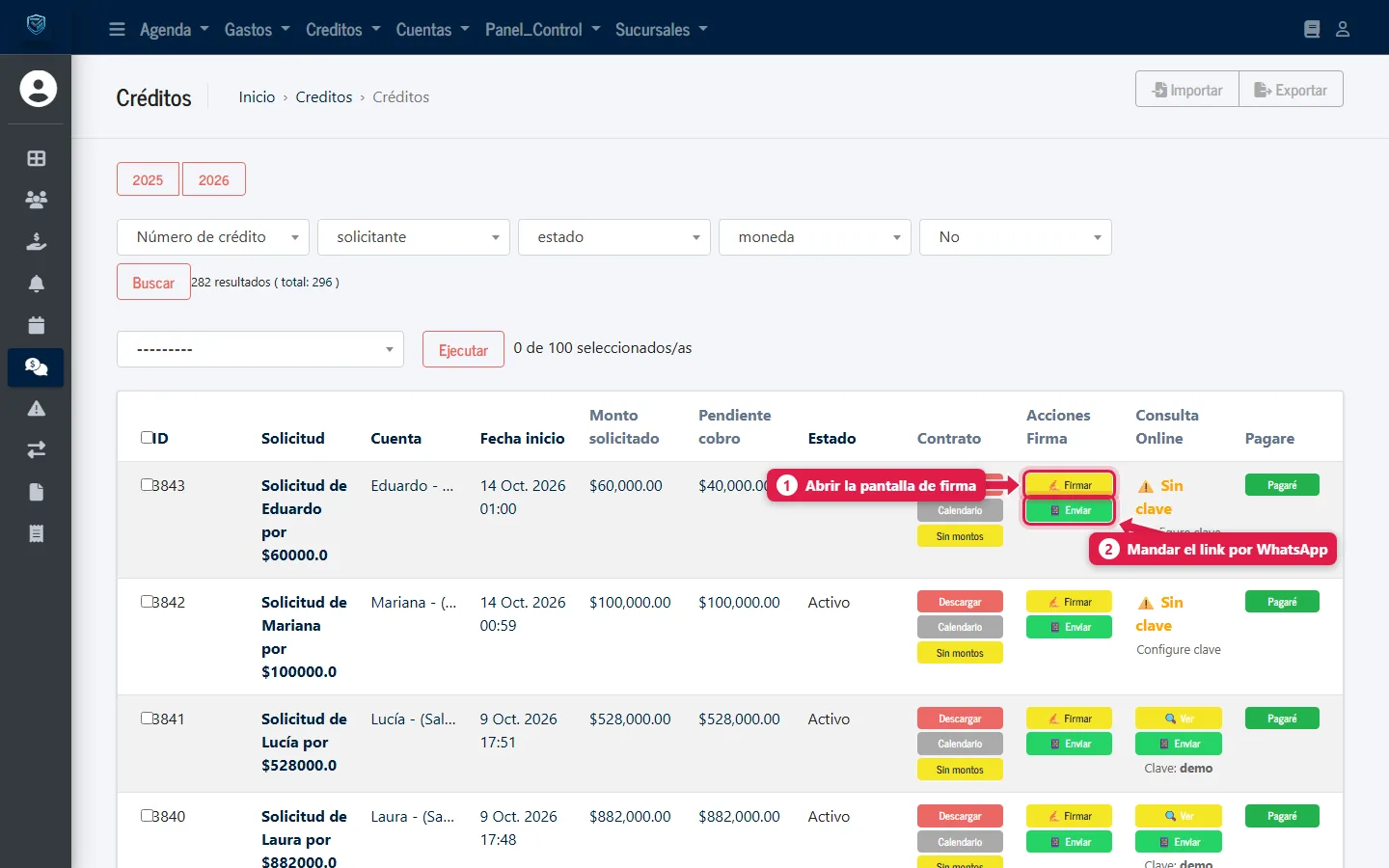Open the Gastos menu
This screenshot has width=1389, height=868.
click(x=257, y=30)
